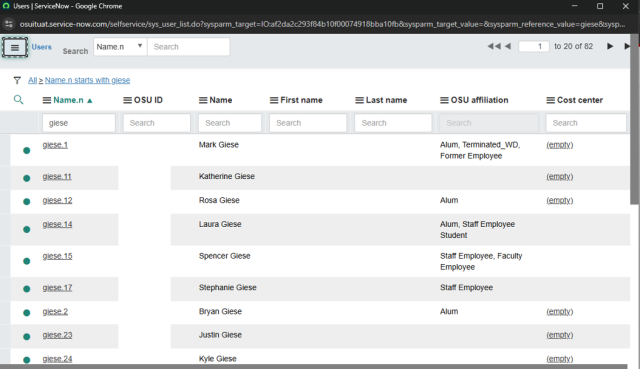The image size is (640, 369).
Task: Click All breadcrumb filter link
Action: point(32,80)
